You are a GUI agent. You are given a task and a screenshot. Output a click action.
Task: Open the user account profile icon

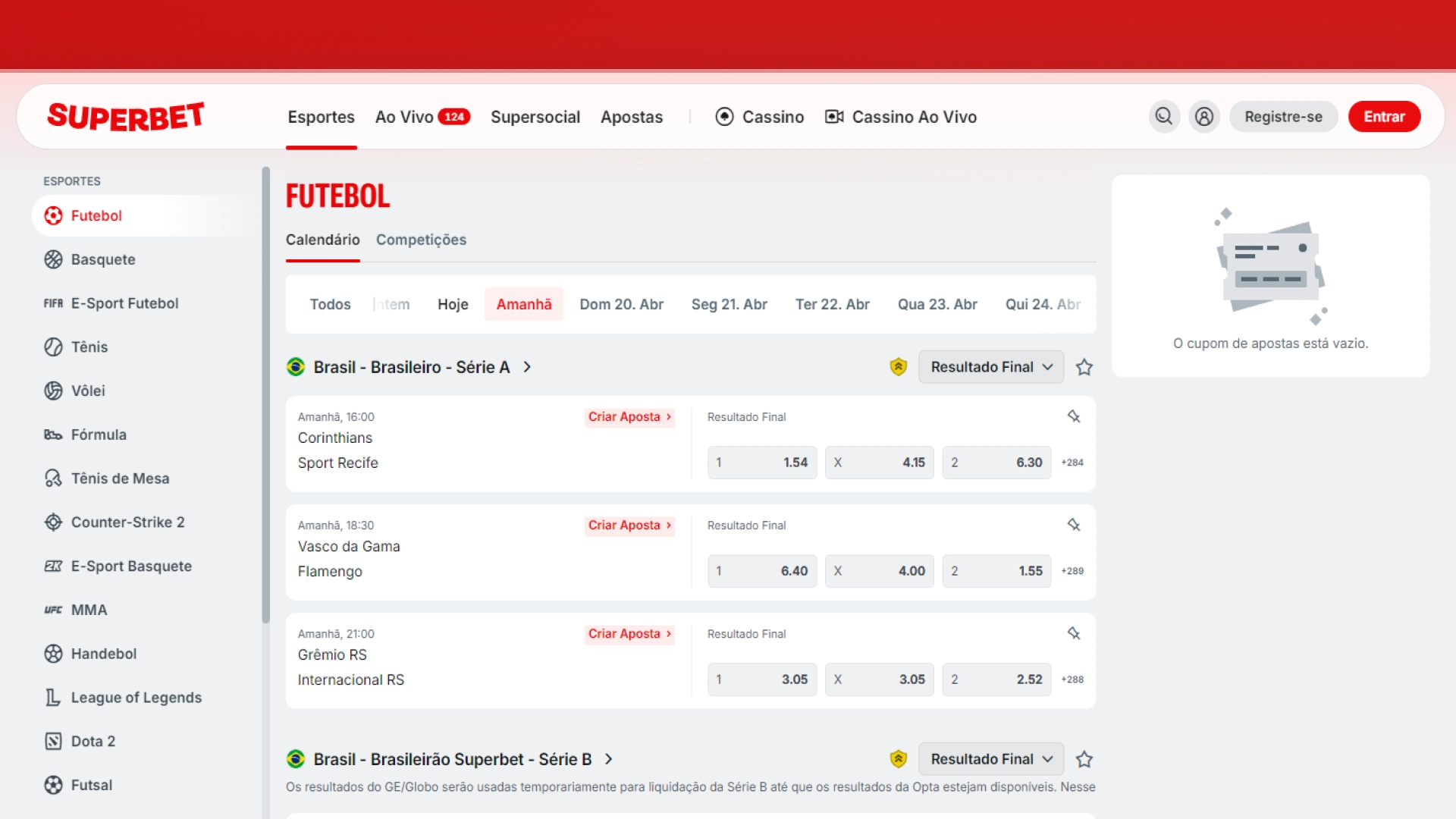1204,117
